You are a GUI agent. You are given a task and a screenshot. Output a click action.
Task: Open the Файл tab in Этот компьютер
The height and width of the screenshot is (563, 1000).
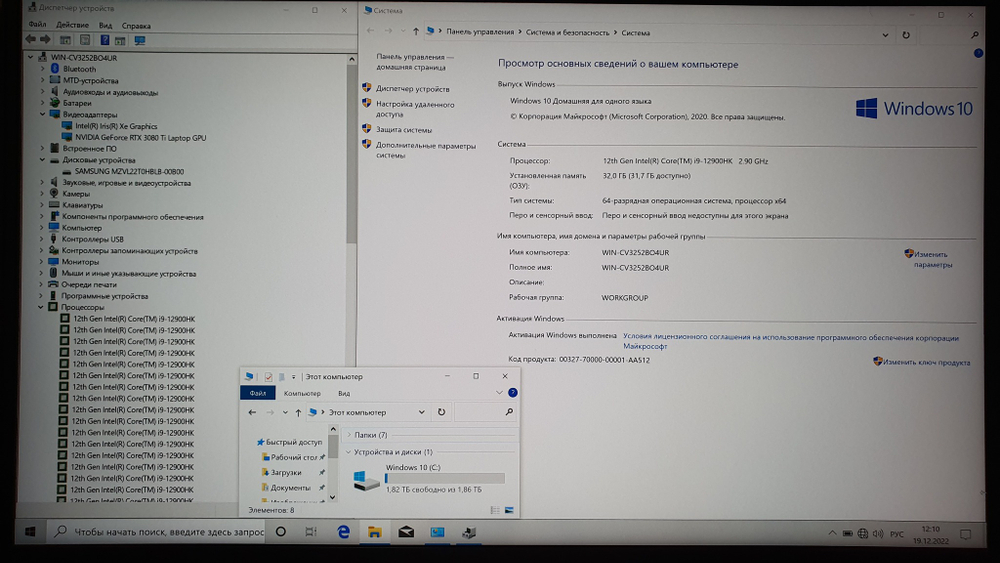[258, 393]
